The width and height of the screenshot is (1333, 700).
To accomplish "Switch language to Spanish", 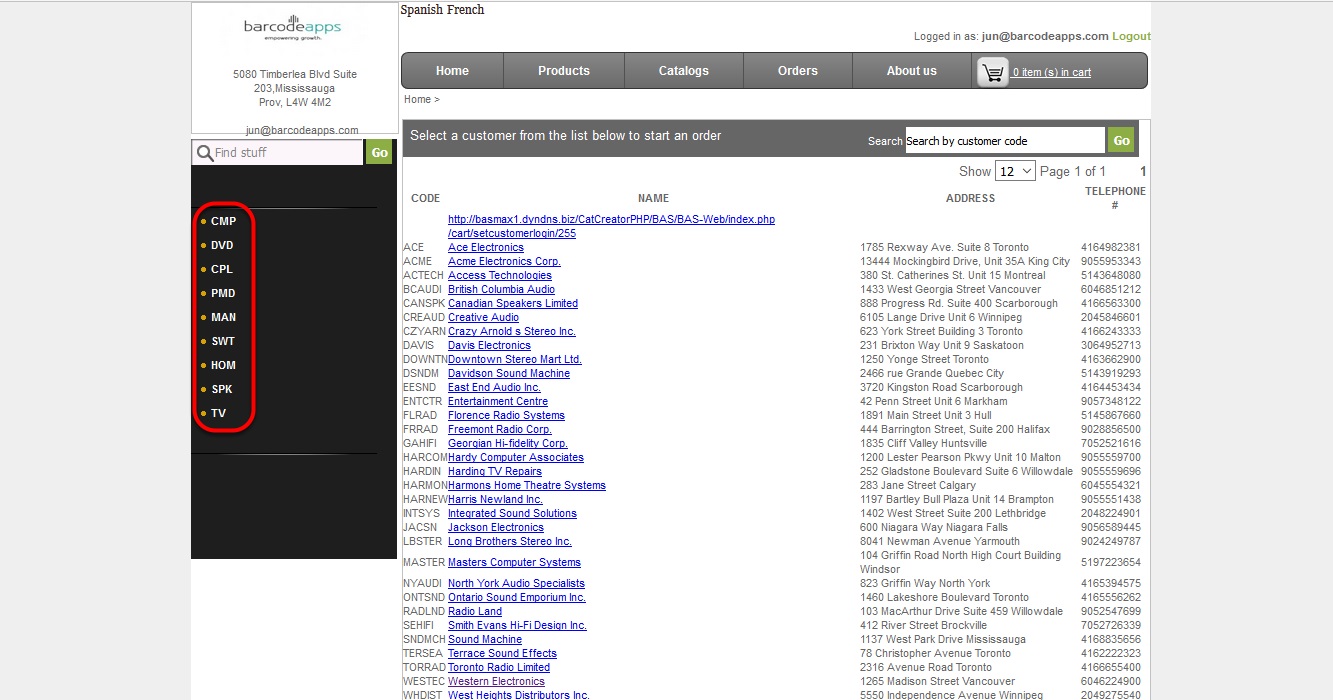I will coord(422,10).
